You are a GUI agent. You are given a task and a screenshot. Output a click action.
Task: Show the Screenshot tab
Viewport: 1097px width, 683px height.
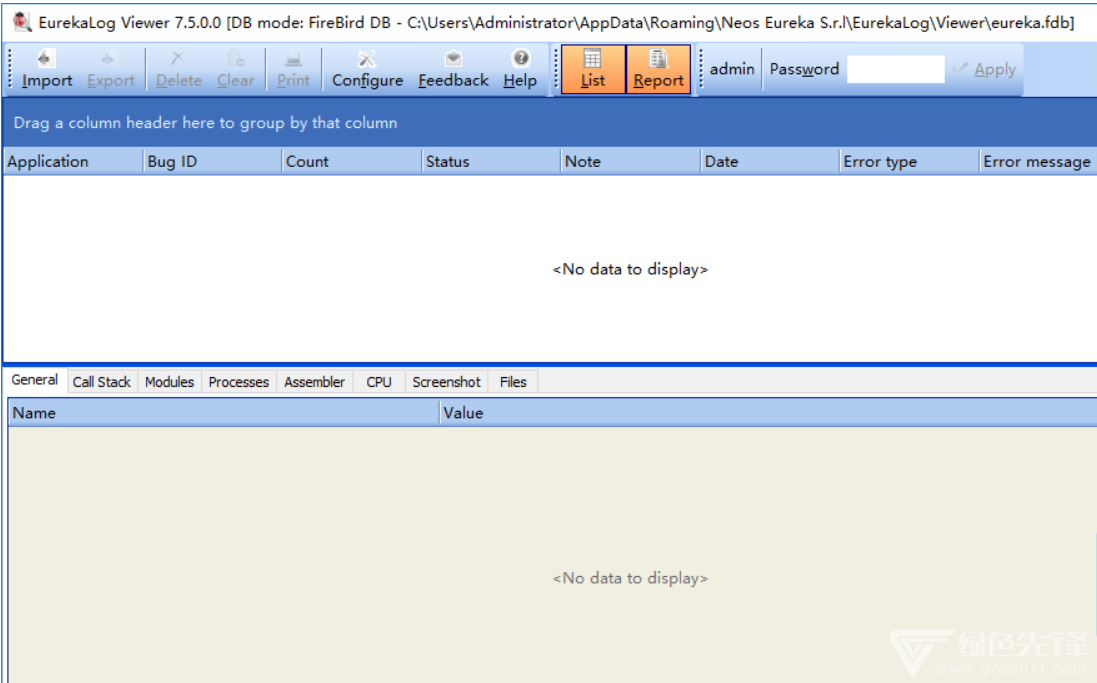[x=446, y=382]
